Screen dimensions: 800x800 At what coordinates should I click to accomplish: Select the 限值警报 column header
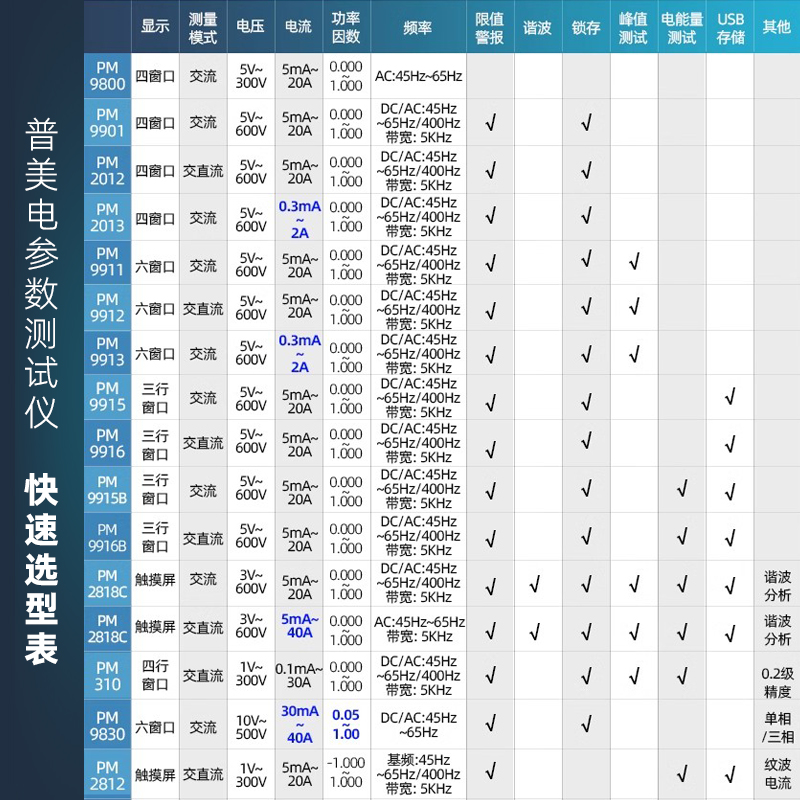[x=490, y=26]
